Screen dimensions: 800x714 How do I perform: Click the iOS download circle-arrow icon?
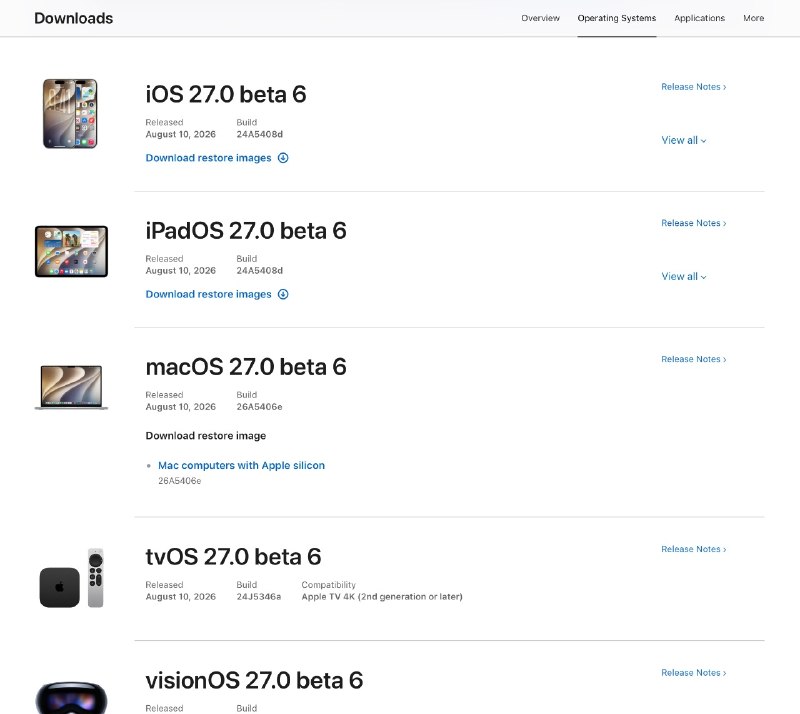tap(283, 158)
